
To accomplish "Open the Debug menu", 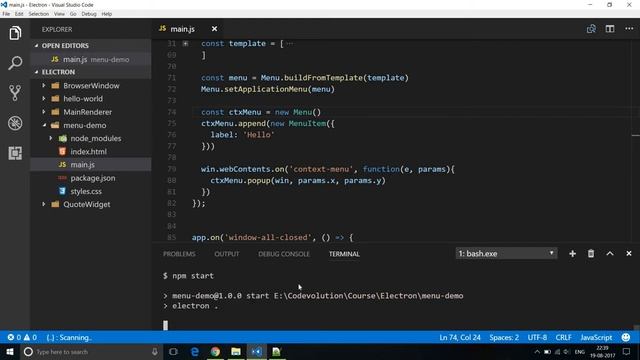I will [89, 14].
